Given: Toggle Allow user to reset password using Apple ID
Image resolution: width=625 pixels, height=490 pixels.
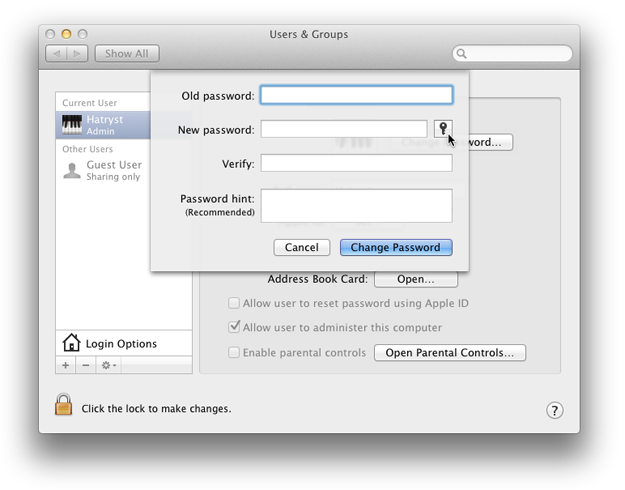Looking at the screenshot, I should tap(234, 303).
